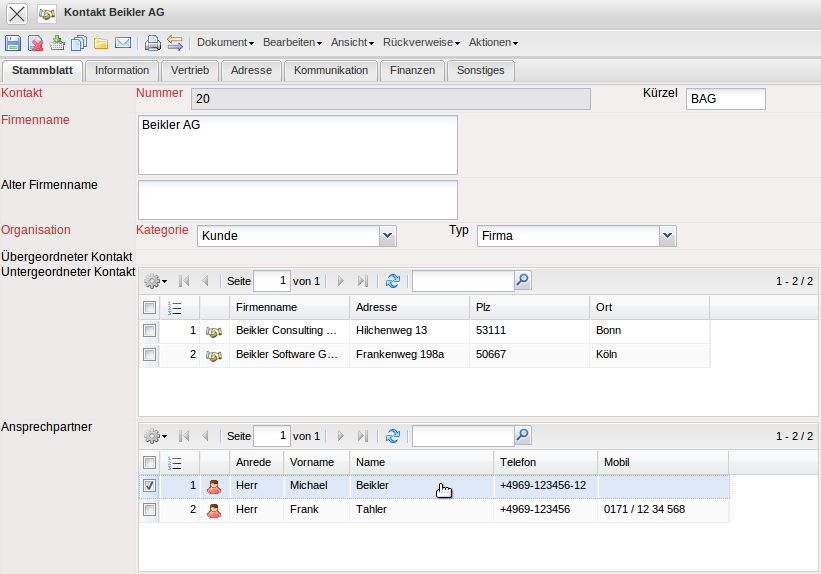Click the person icon for Frank Tahler
Image resolution: width=821 pixels, height=574 pixels.
[214, 510]
